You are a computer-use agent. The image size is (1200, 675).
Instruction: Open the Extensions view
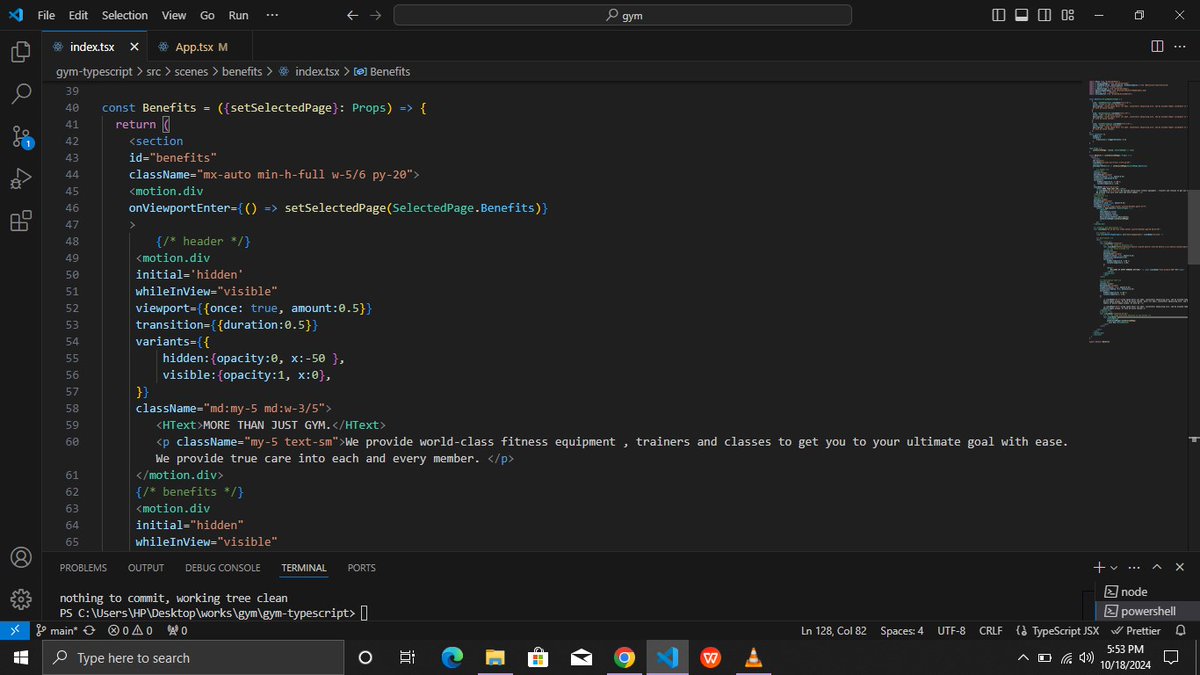[21, 221]
